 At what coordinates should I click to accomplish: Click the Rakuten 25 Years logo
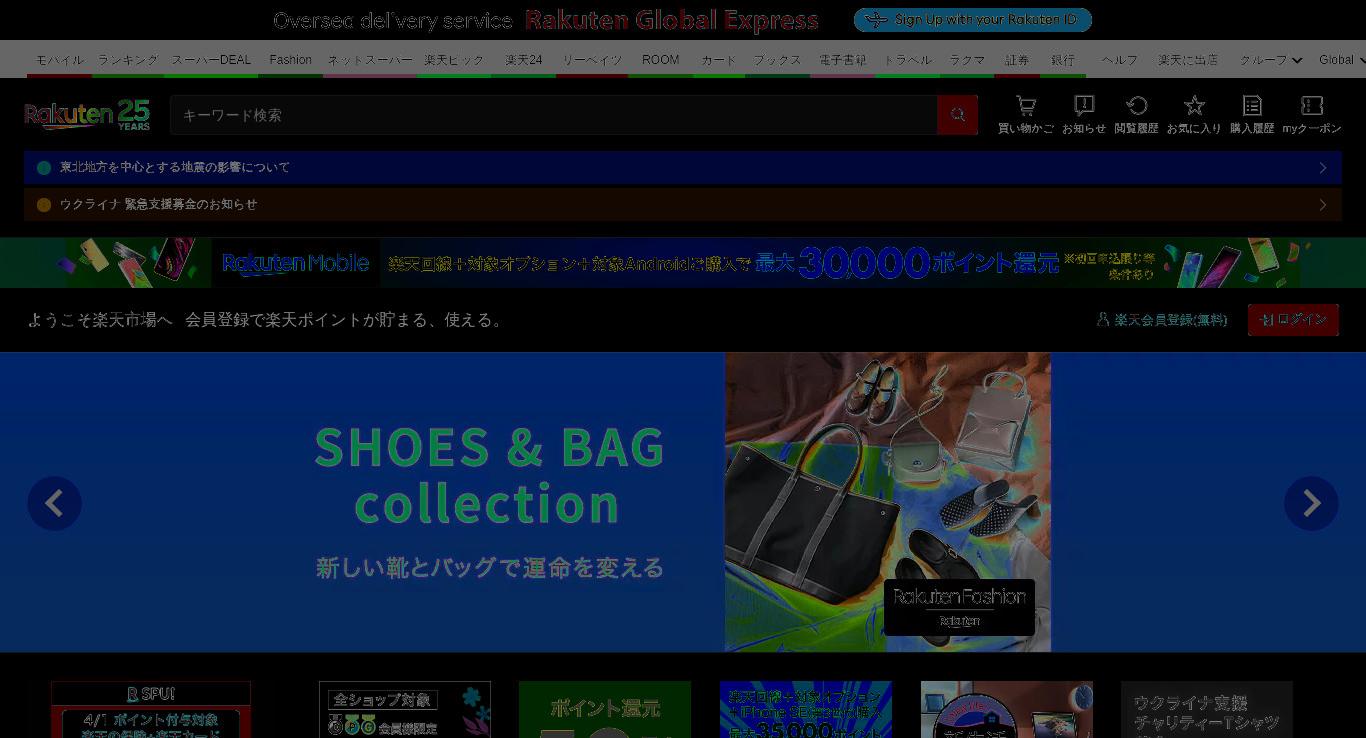click(87, 115)
